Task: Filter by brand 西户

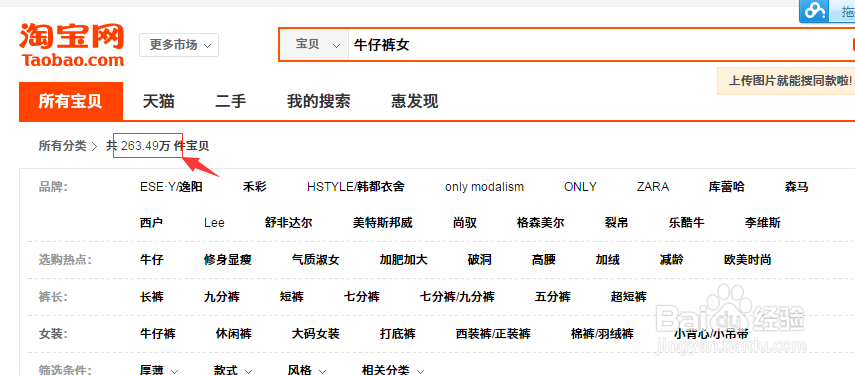Action: 152,223
